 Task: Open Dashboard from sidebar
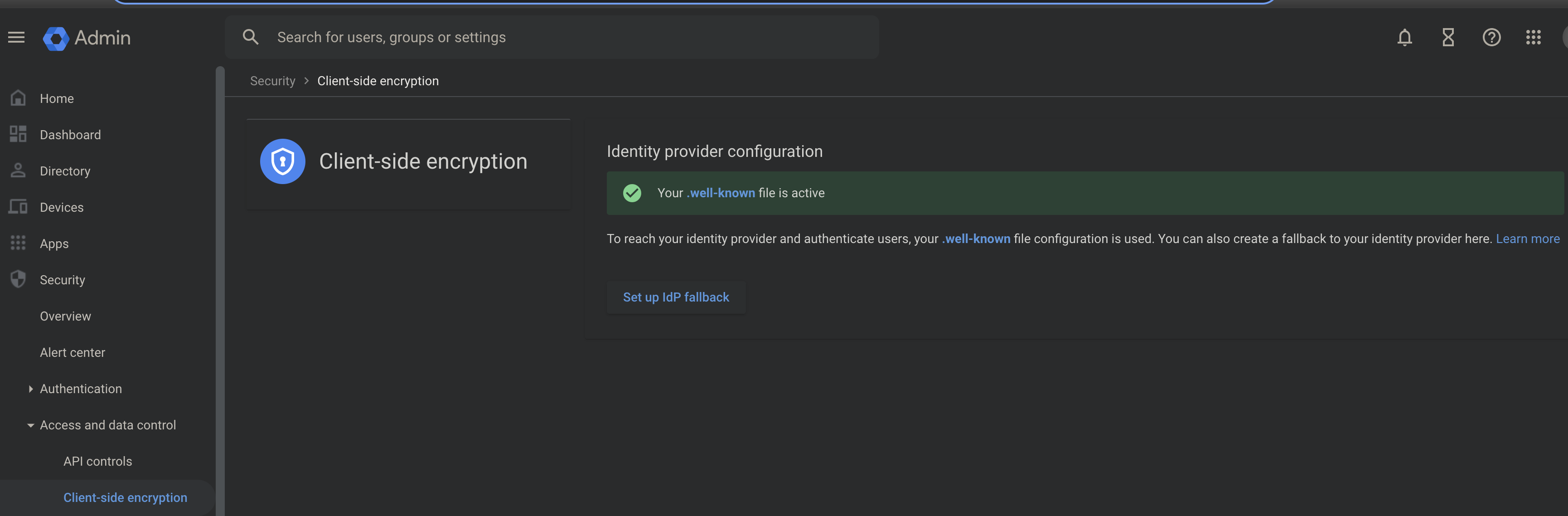pos(71,135)
